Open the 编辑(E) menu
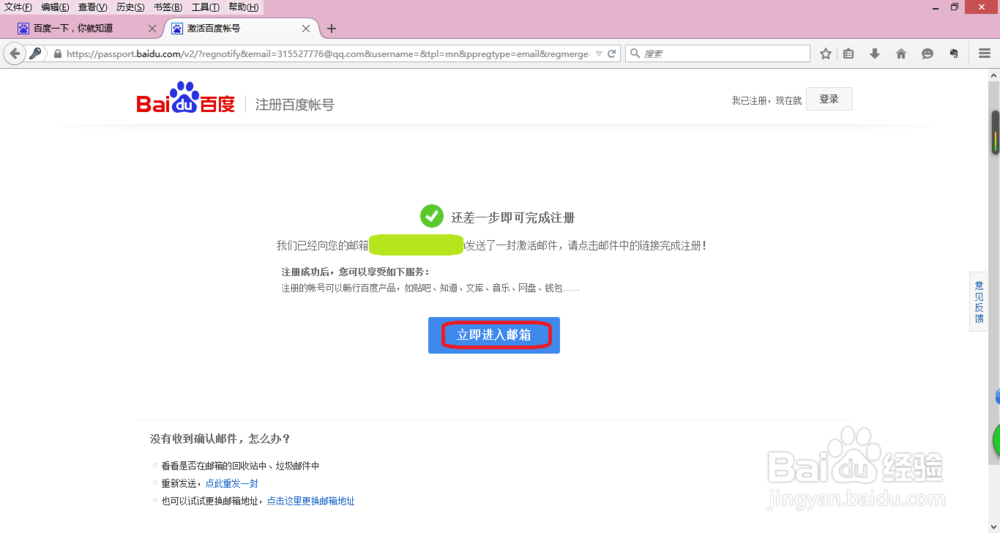1000x533 pixels. point(55,7)
